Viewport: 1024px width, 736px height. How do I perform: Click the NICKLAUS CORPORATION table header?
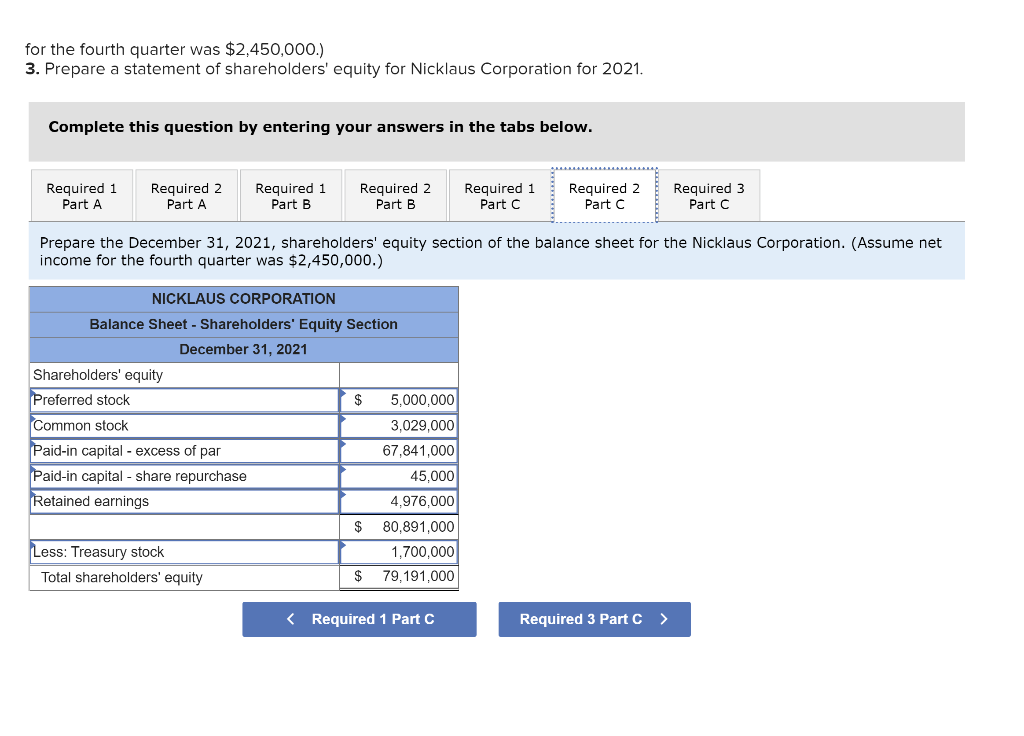coord(244,299)
